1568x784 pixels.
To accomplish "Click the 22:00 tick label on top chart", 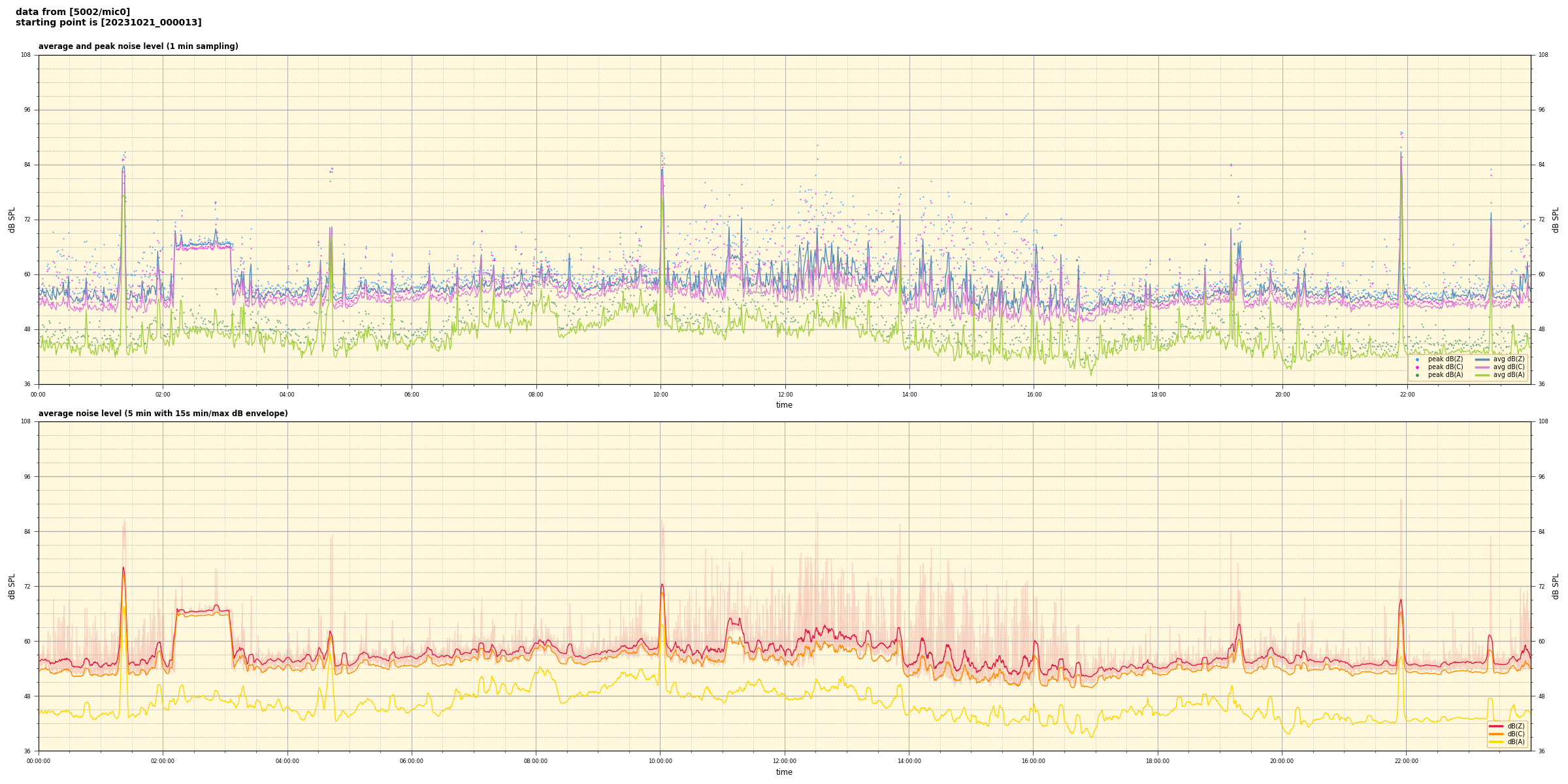I will coord(1407,395).
